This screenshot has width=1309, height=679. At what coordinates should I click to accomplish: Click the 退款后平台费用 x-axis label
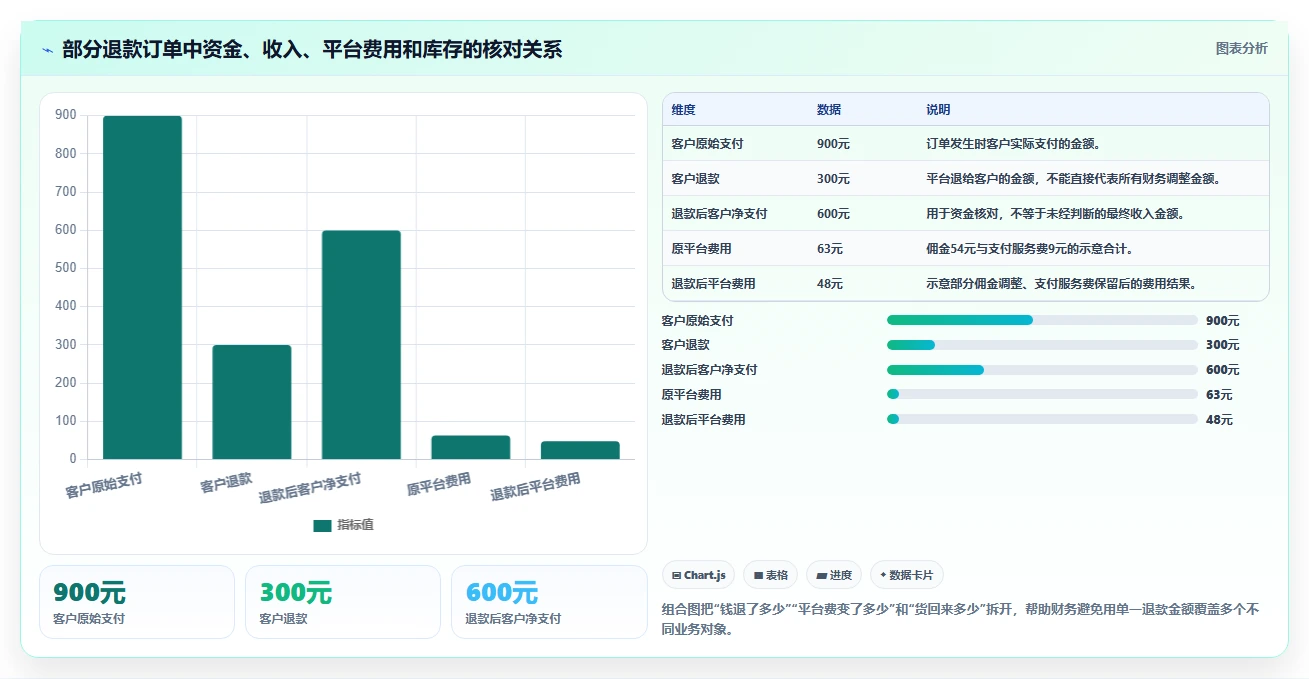[536, 487]
